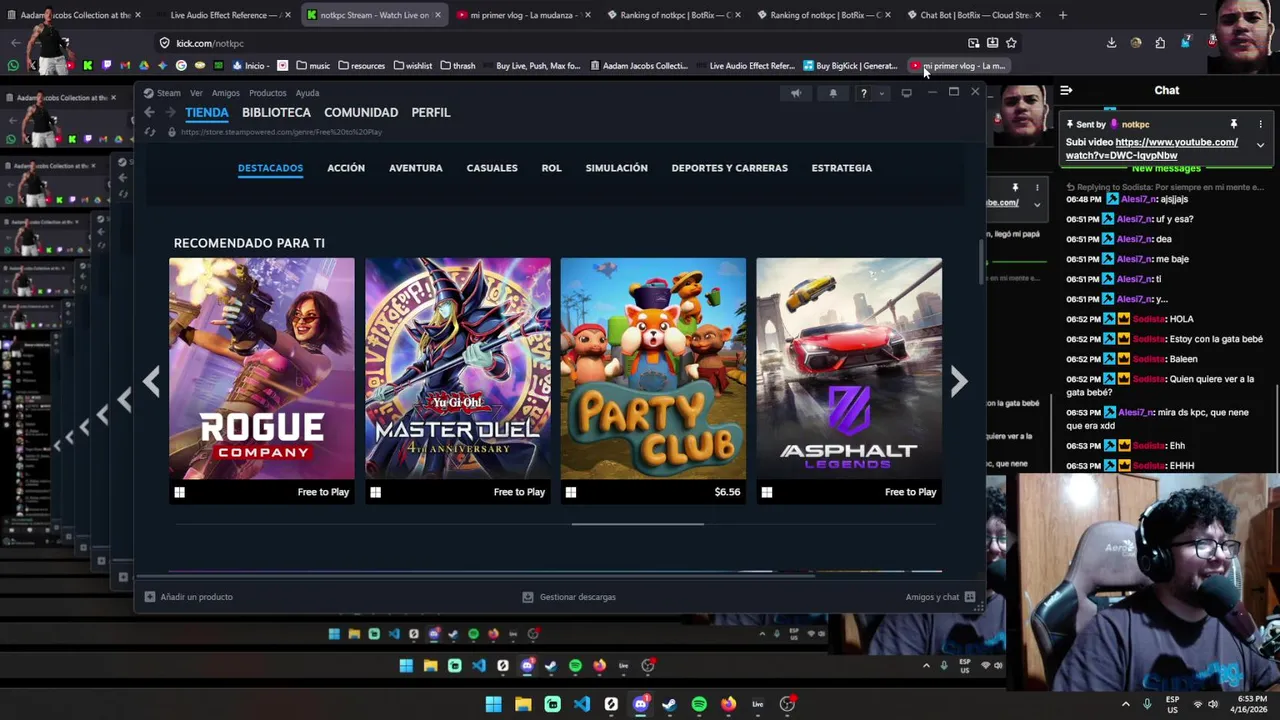Screen dimensions: 1280x720
Task: Switch to Chat Bot BotRix browser tab
Action: [975, 15]
